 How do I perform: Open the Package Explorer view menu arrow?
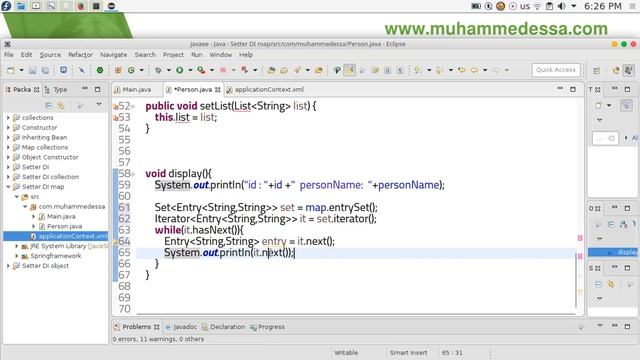pyautogui.click(x=99, y=105)
